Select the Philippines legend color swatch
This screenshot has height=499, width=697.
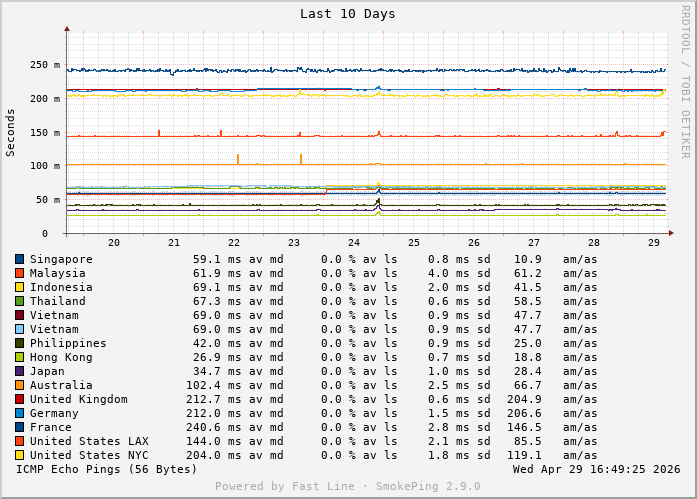(19, 343)
